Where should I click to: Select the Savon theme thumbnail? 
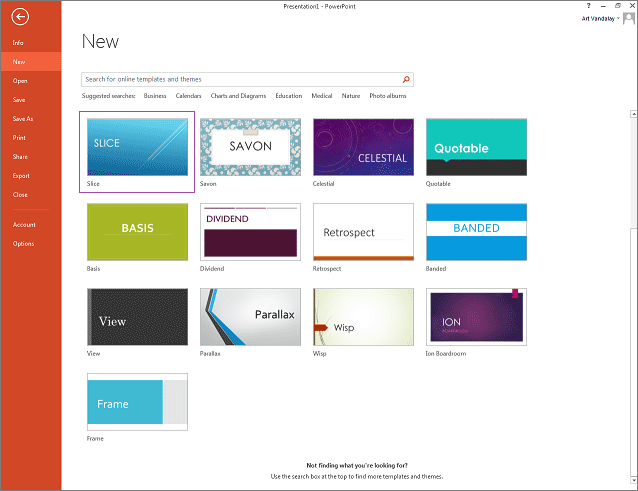pos(250,147)
